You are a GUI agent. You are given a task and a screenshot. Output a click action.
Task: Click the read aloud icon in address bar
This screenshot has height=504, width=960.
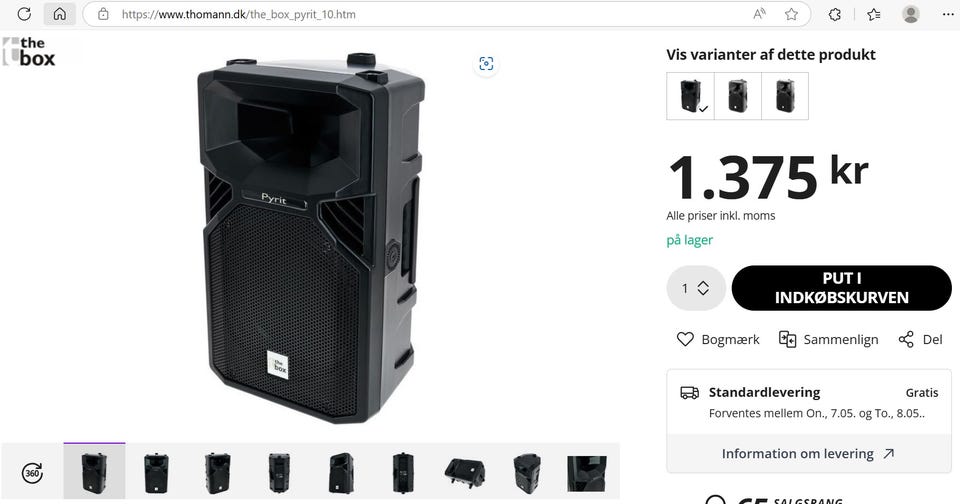tap(759, 14)
